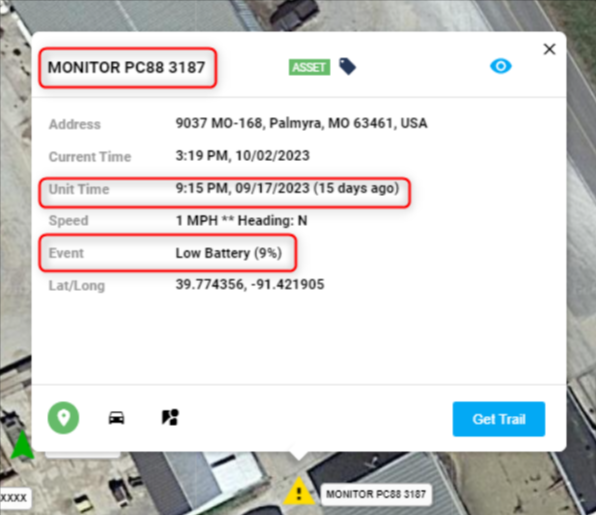Click the Low Battery (9%) event value
Screen dimensions: 596x515
[228, 253]
